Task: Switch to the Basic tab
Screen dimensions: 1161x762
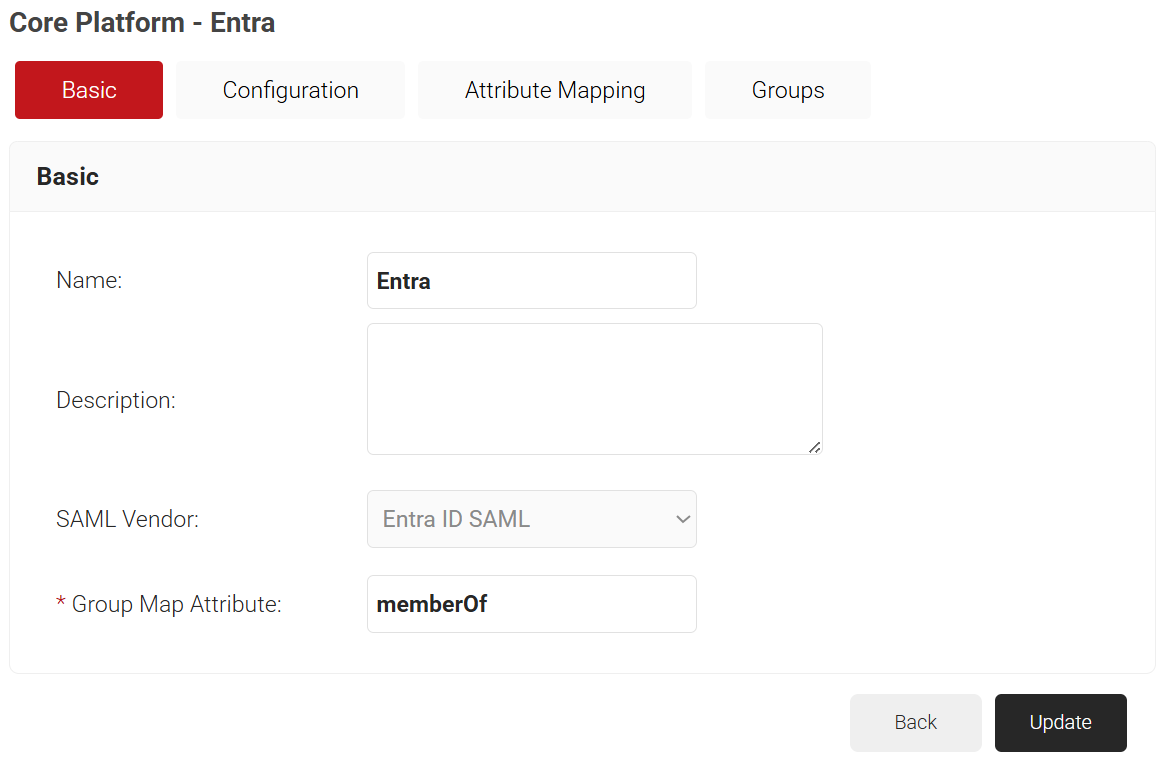Action: tap(89, 90)
